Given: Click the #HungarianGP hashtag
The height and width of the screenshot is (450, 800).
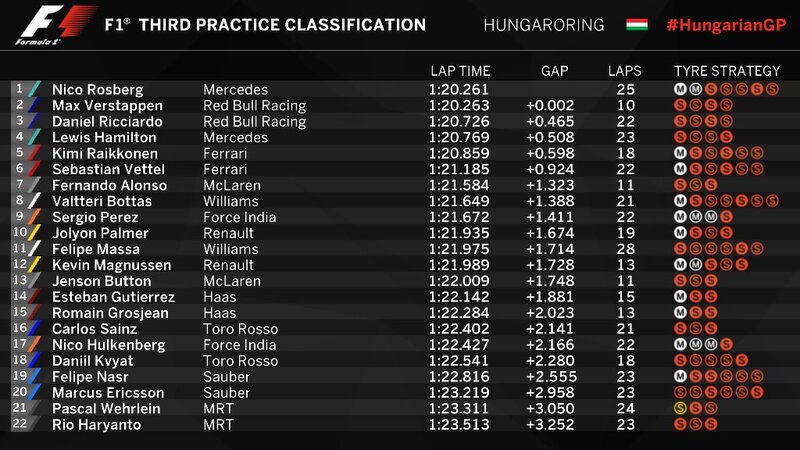Looking at the screenshot, I should (722, 25).
